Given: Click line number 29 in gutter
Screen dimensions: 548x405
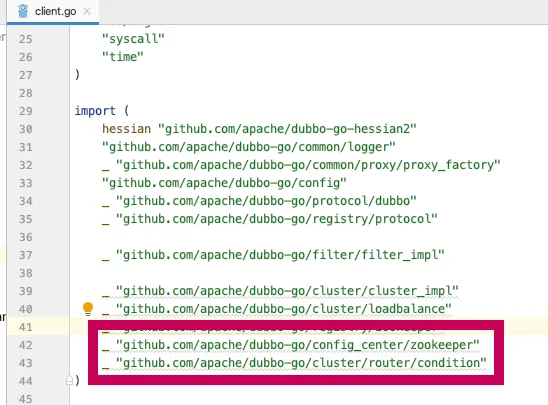Looking at the screenshot, I should [26, 111].
